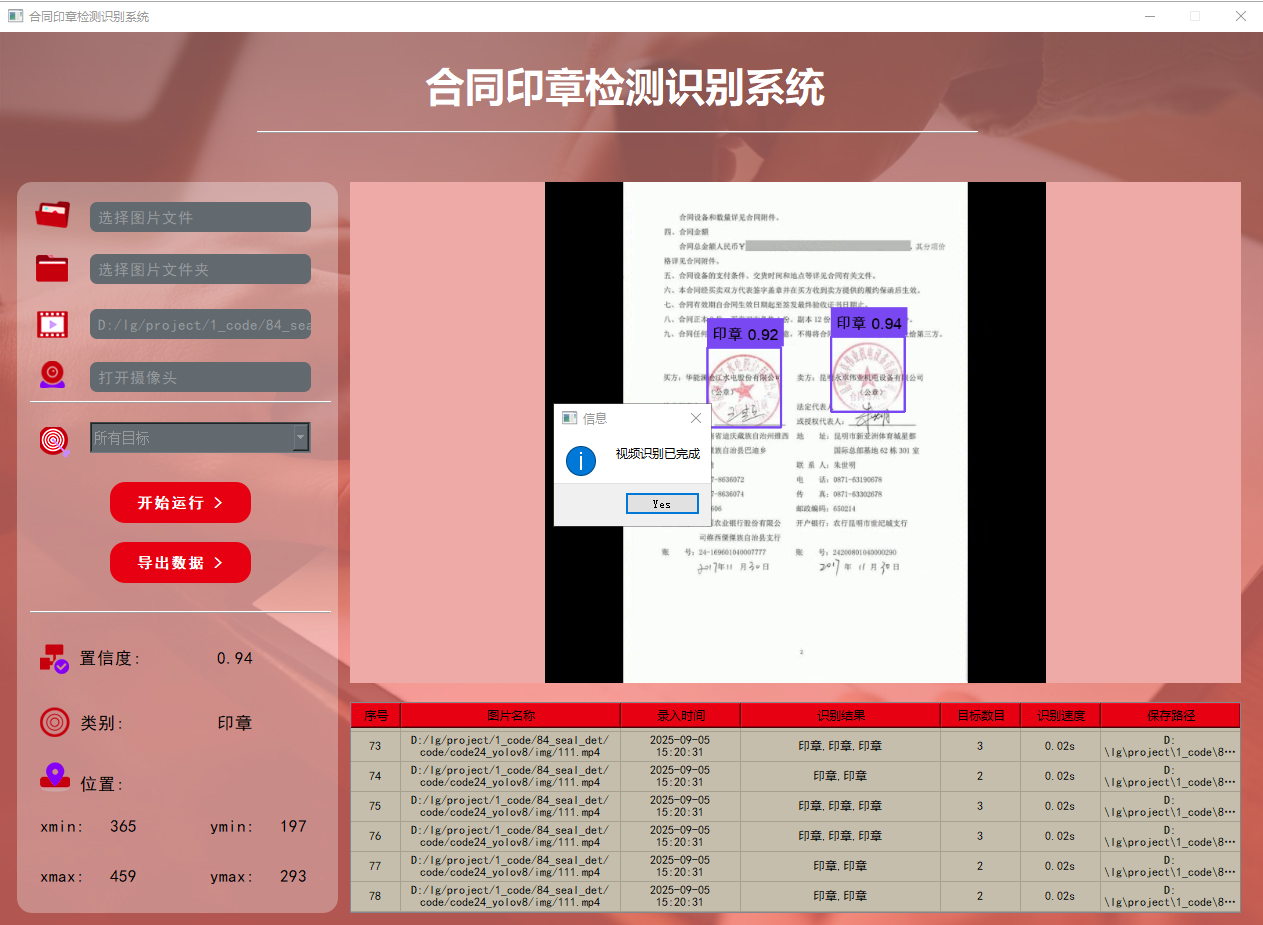Click the 序号 column header
Image resolution: width=1263 pixels, height=925 pixels.
click(375, 715)
